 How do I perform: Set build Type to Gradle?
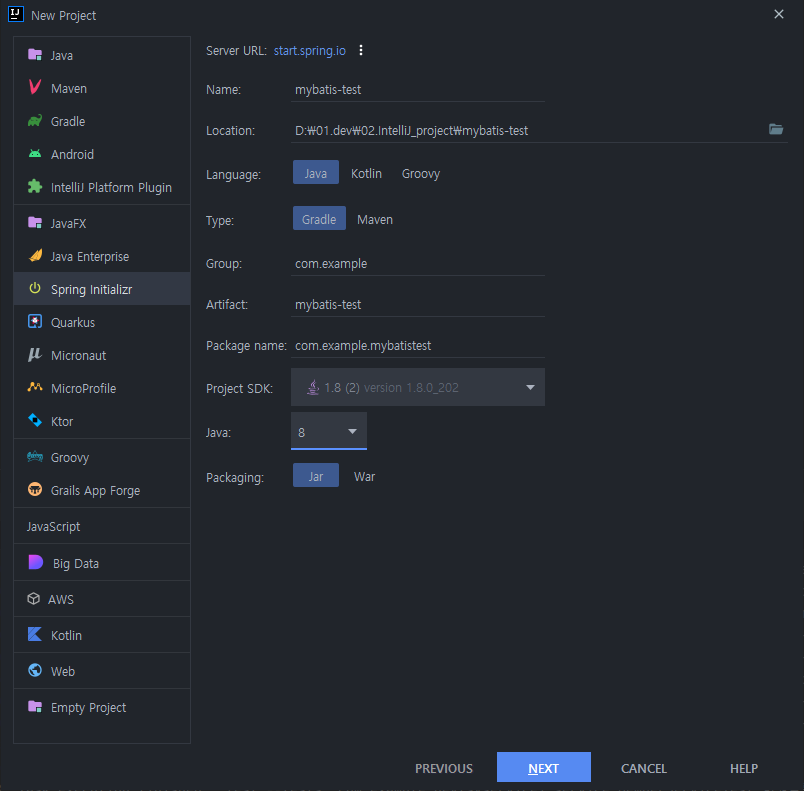tap(319, 218)
